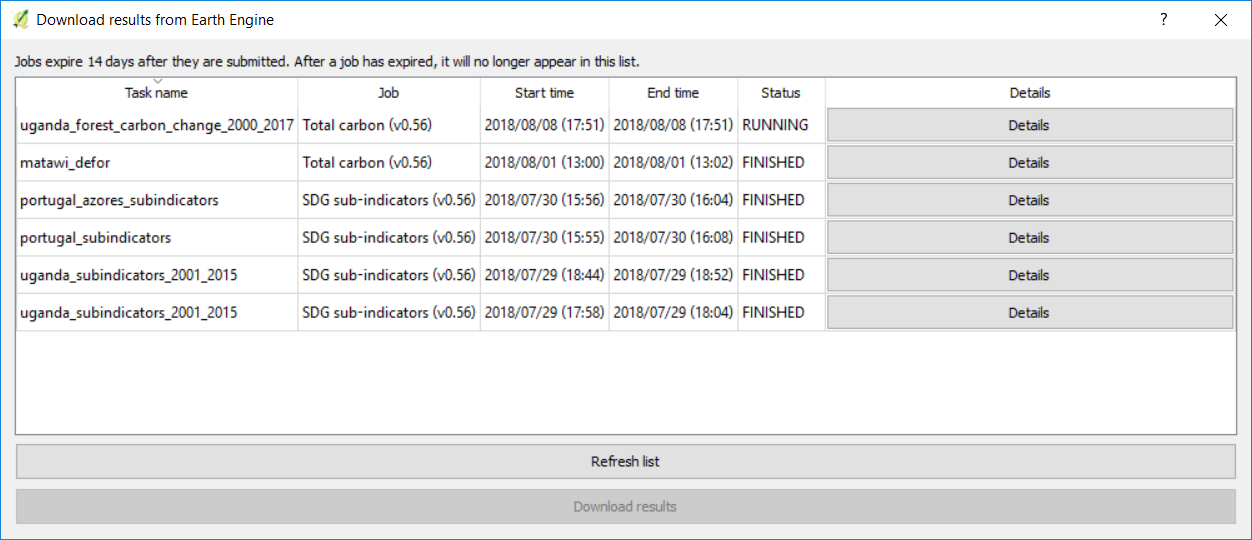
Task: Click the question mark help button
Action: tap(1163, 20)
